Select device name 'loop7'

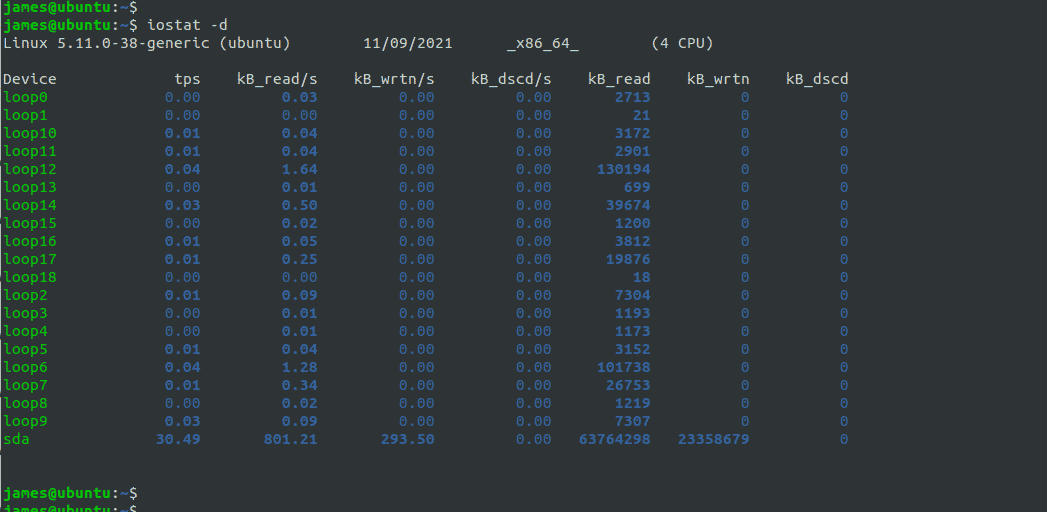(x=25, y=386)
